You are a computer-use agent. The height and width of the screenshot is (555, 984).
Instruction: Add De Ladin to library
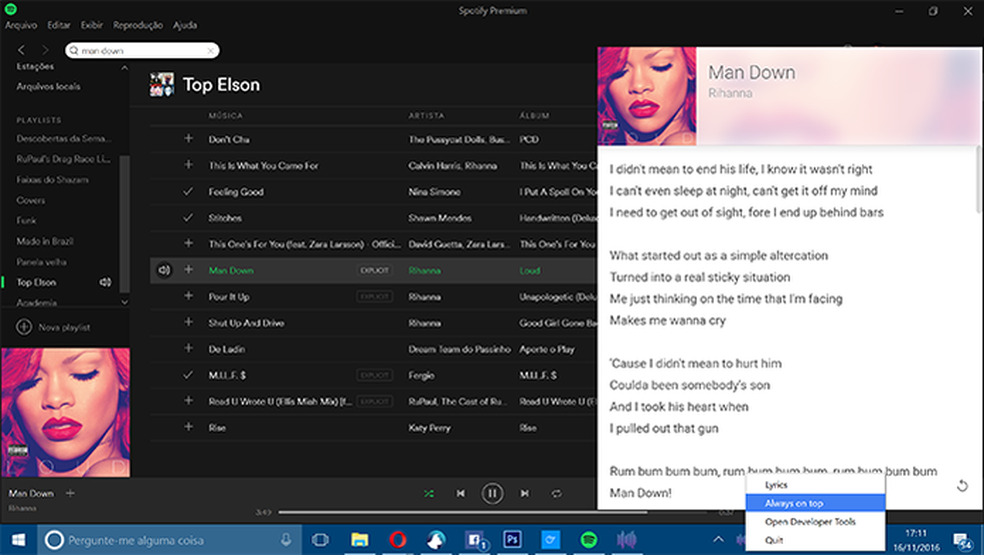coord(188,348)
